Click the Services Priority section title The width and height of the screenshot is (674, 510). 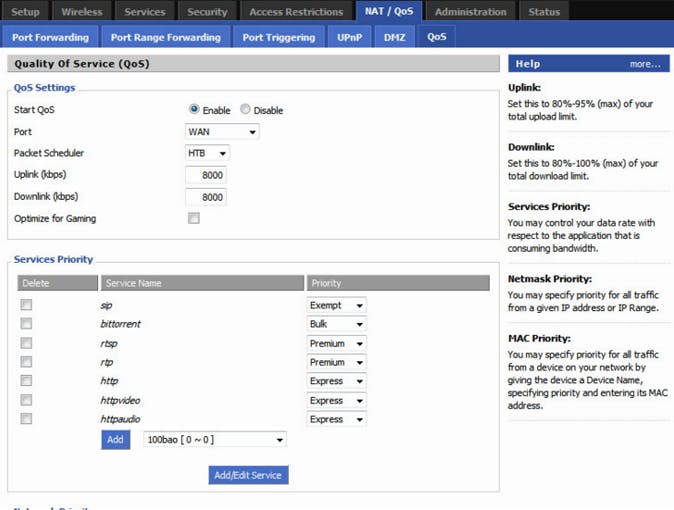tap(53, 259)
